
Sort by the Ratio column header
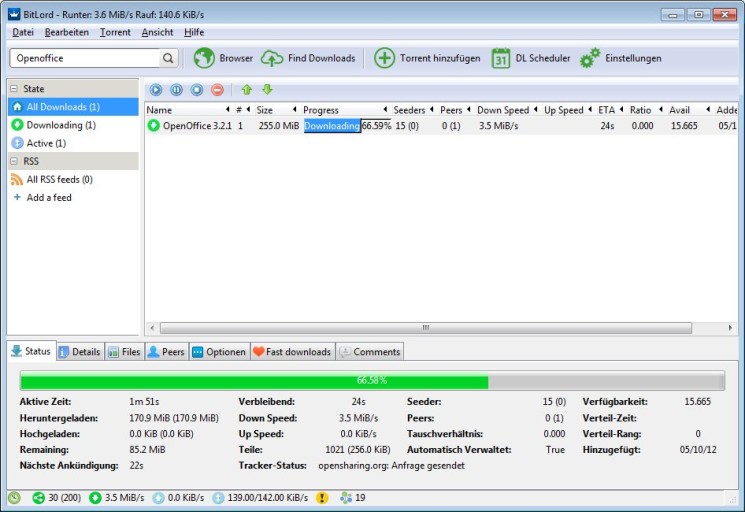(x=645, y=110)
